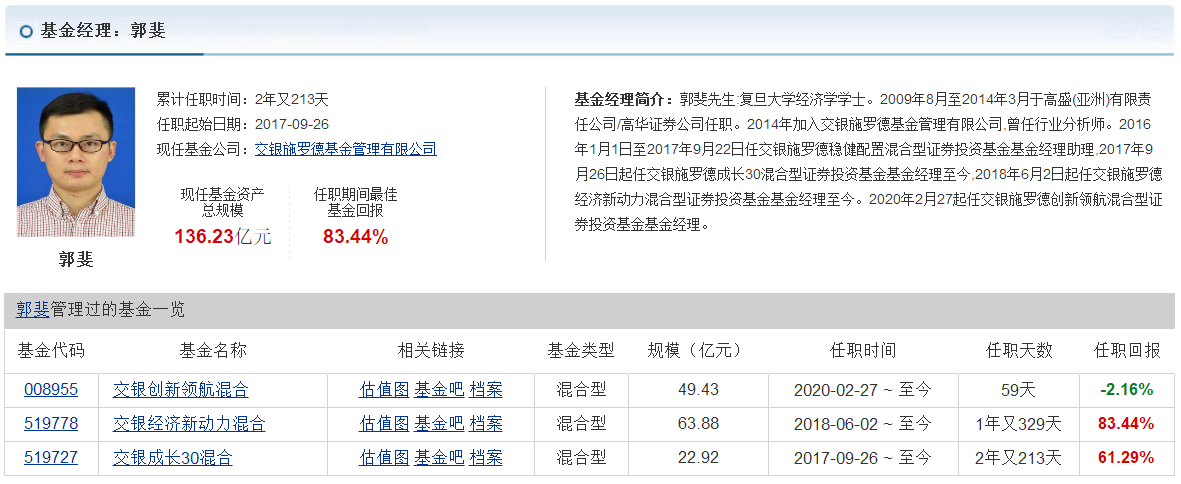Click the 63.88 scale value

(x=698, y=424)
